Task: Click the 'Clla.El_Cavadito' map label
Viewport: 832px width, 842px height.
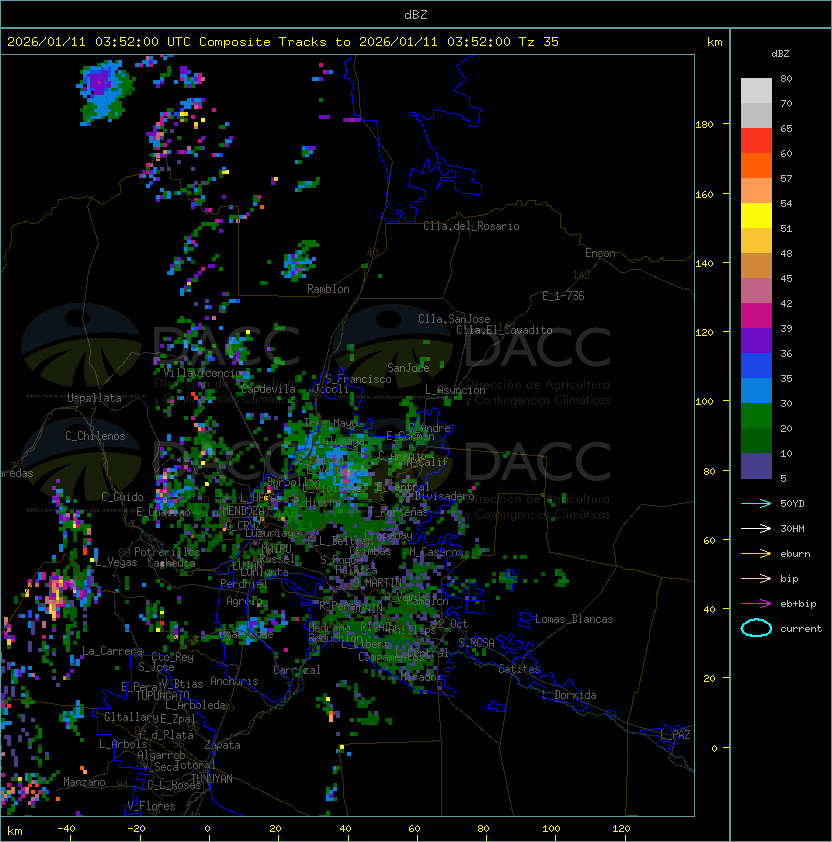Action: point(504,330)
